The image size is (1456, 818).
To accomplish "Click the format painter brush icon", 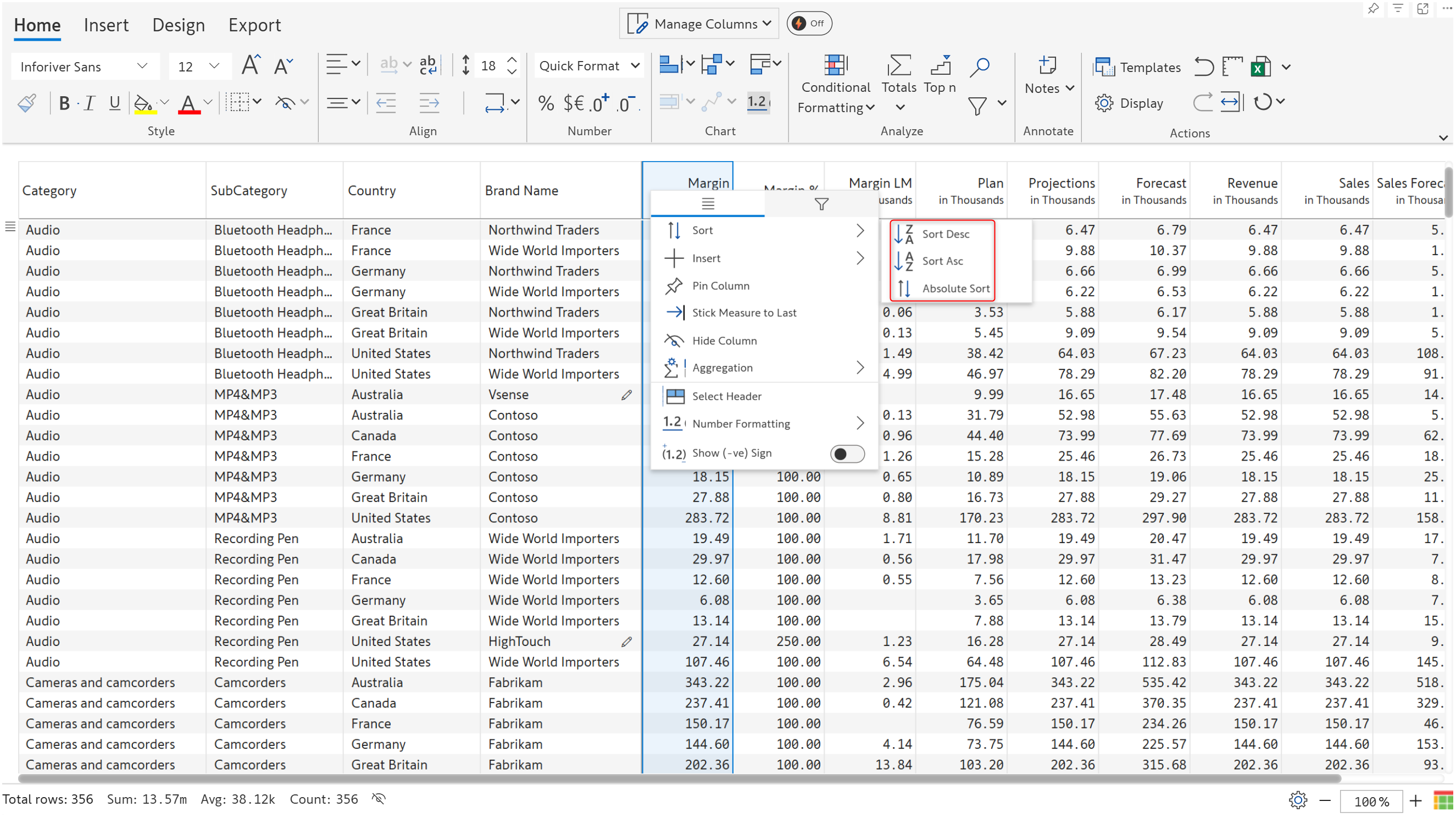I will (x=26, y=103).
